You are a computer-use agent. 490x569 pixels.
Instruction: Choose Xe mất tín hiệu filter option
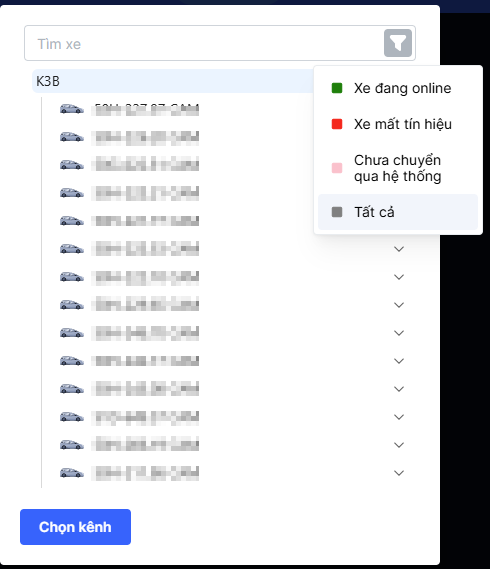[398, 124]
